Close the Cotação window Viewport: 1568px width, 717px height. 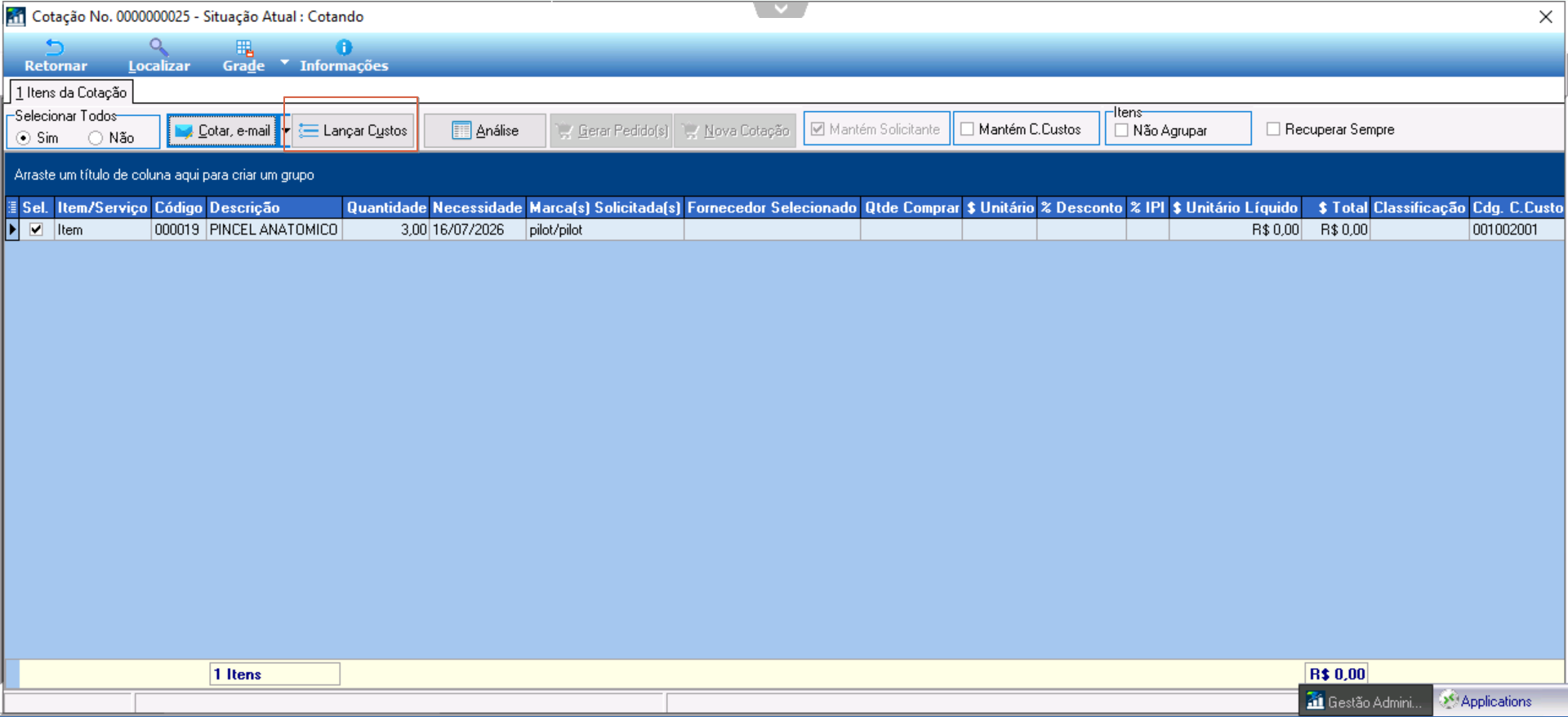[x=1545, y=16]
